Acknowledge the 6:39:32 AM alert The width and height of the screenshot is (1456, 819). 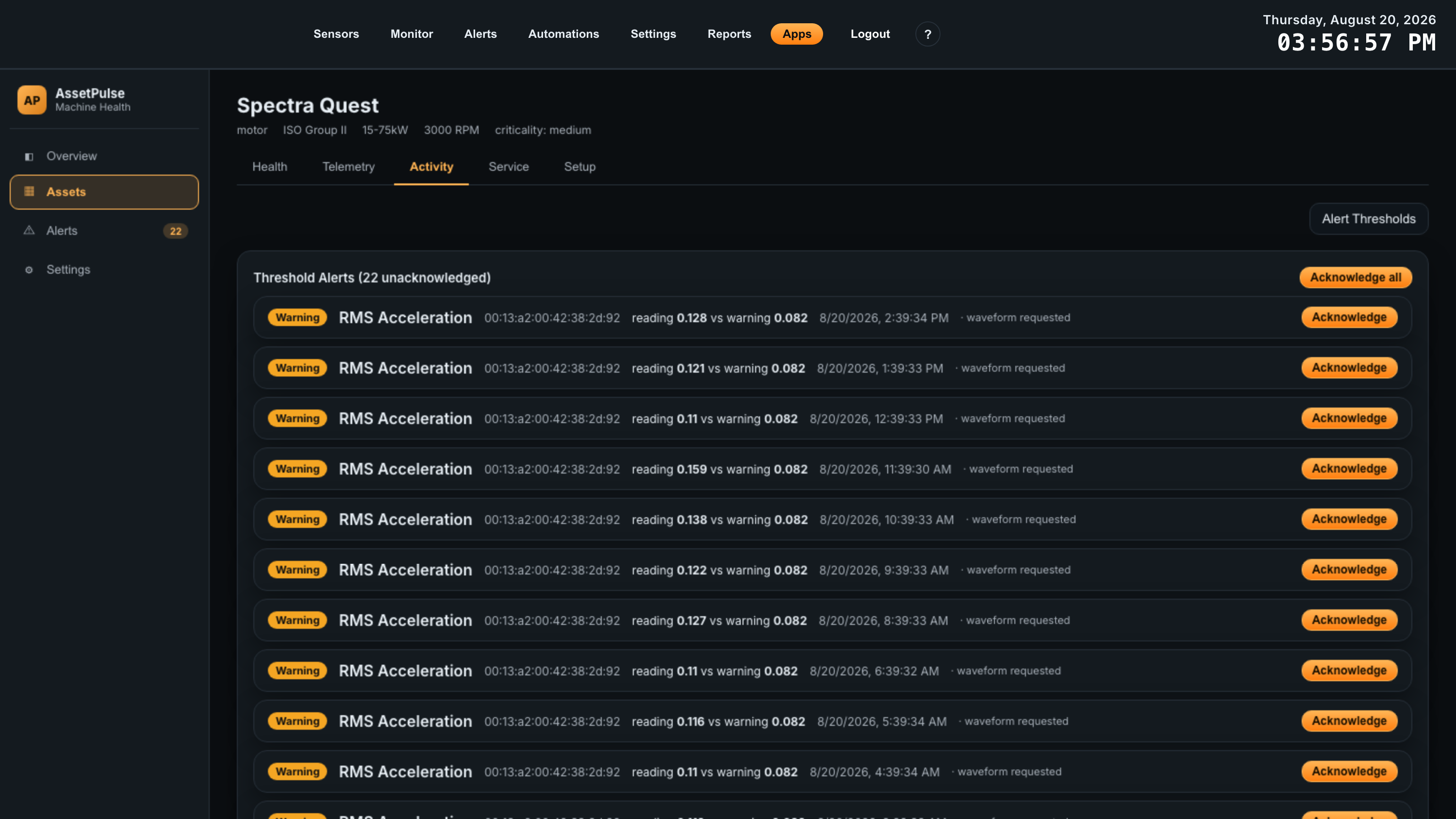click(1349, 671)
